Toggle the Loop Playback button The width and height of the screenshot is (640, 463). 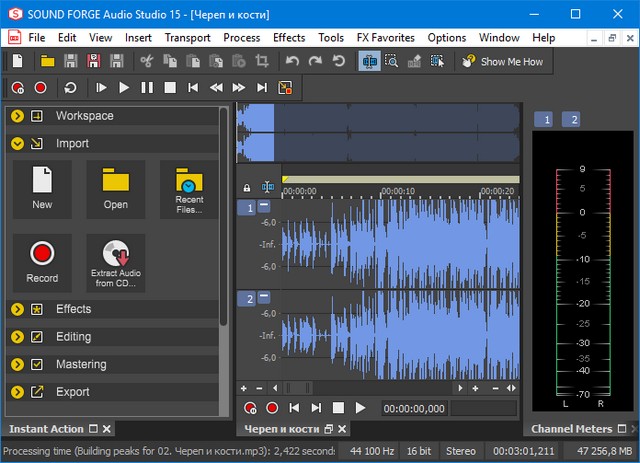click(x=71, y=88)
